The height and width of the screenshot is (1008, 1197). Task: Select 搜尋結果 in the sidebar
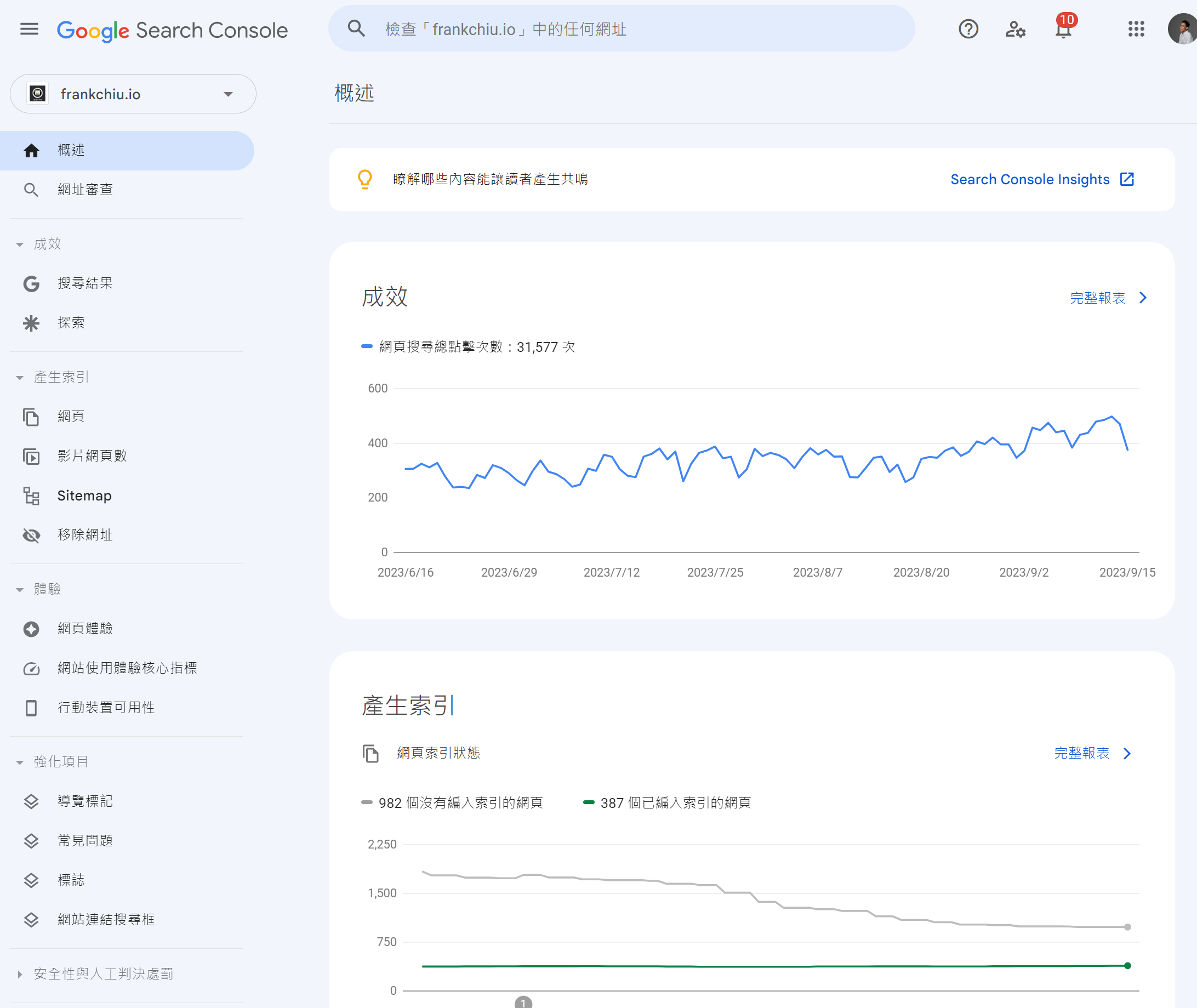pos(85,283)
